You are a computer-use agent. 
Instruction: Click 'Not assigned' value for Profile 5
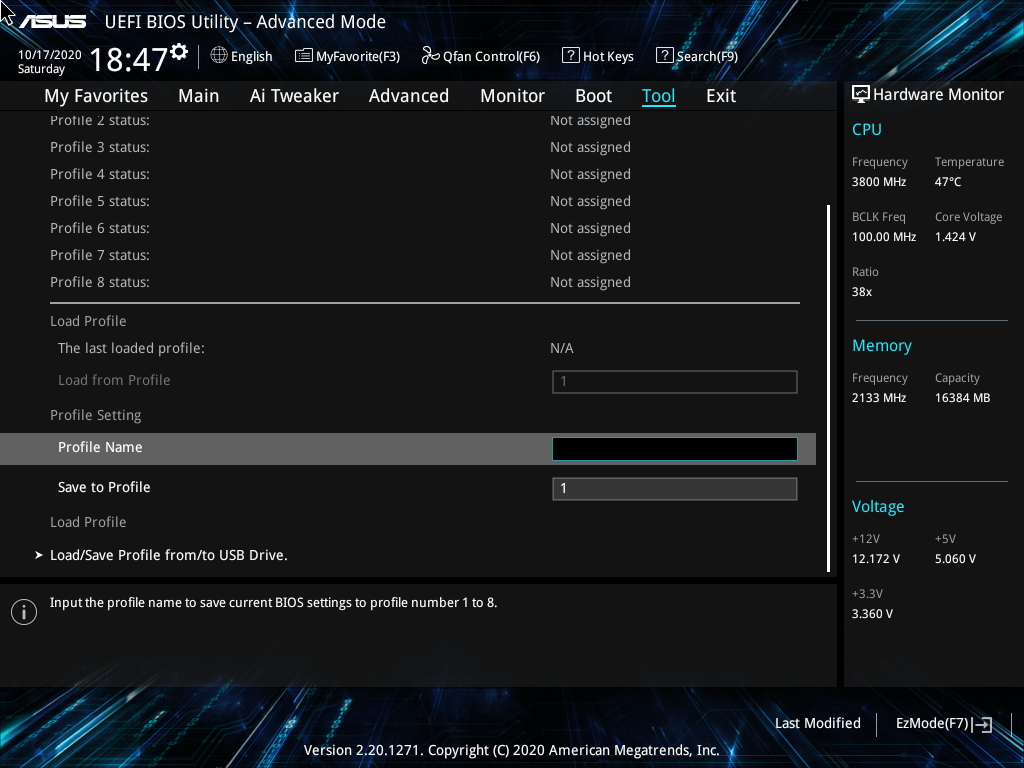coord(590,201)
